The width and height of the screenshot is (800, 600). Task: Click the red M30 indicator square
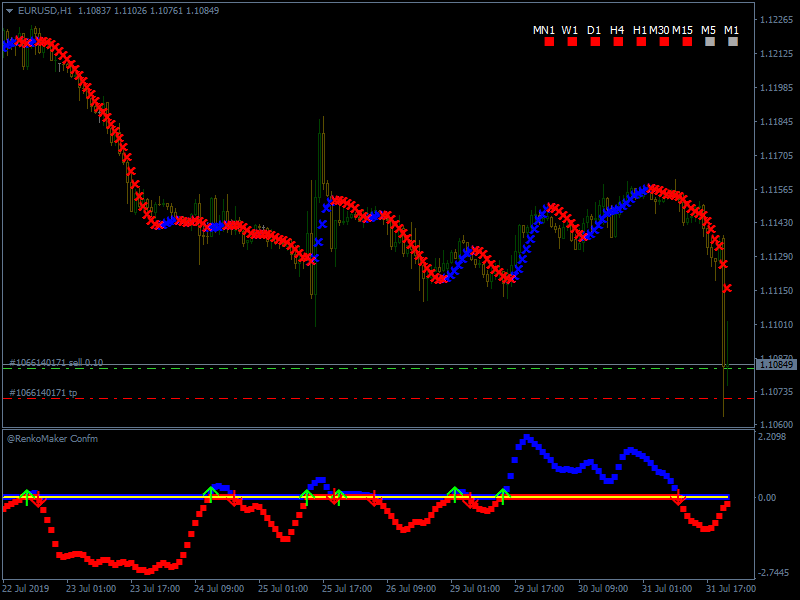[x=664, y=42]
